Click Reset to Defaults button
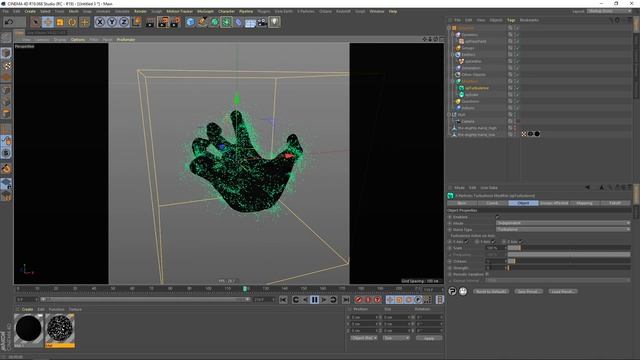Image resolution: width=640 pixels, height=360 pixels. 491,291
